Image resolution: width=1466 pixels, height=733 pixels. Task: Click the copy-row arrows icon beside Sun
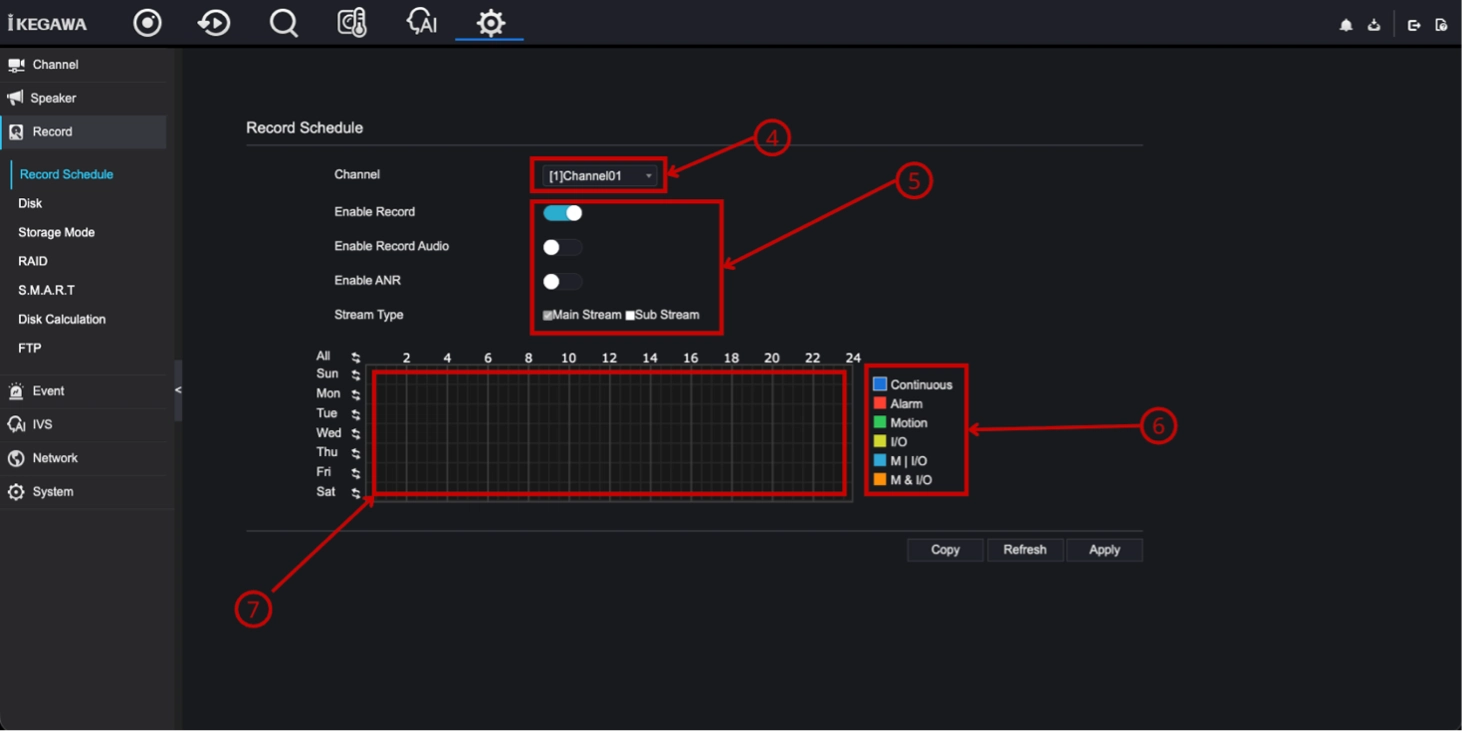[357, 376]
